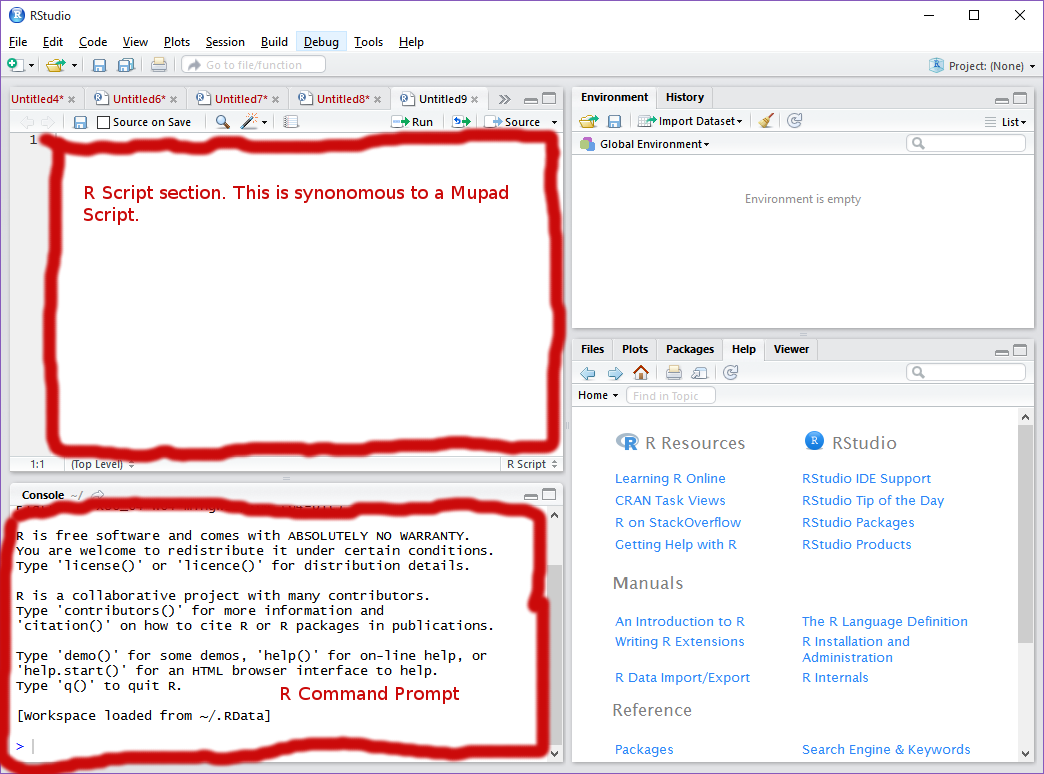The height and width of the screenshot is (774, 1044).
Task: Switch to the History tab
Action: click(x=684, y=97)
